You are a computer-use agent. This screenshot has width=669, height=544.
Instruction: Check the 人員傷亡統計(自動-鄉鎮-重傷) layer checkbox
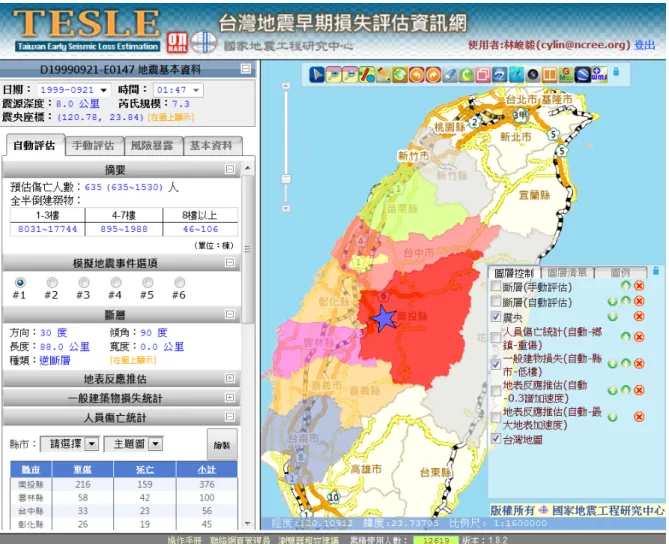[495, 337]
